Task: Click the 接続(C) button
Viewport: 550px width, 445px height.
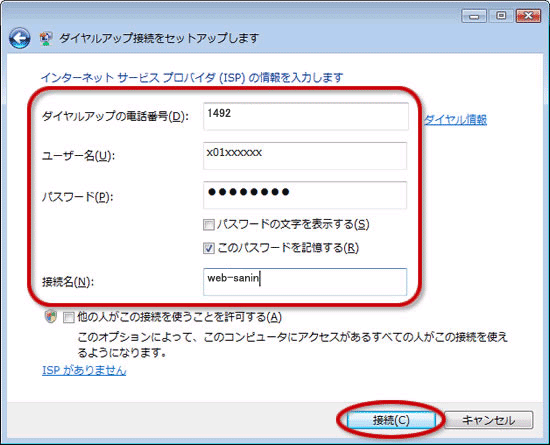Action: [x=391, y=420]
